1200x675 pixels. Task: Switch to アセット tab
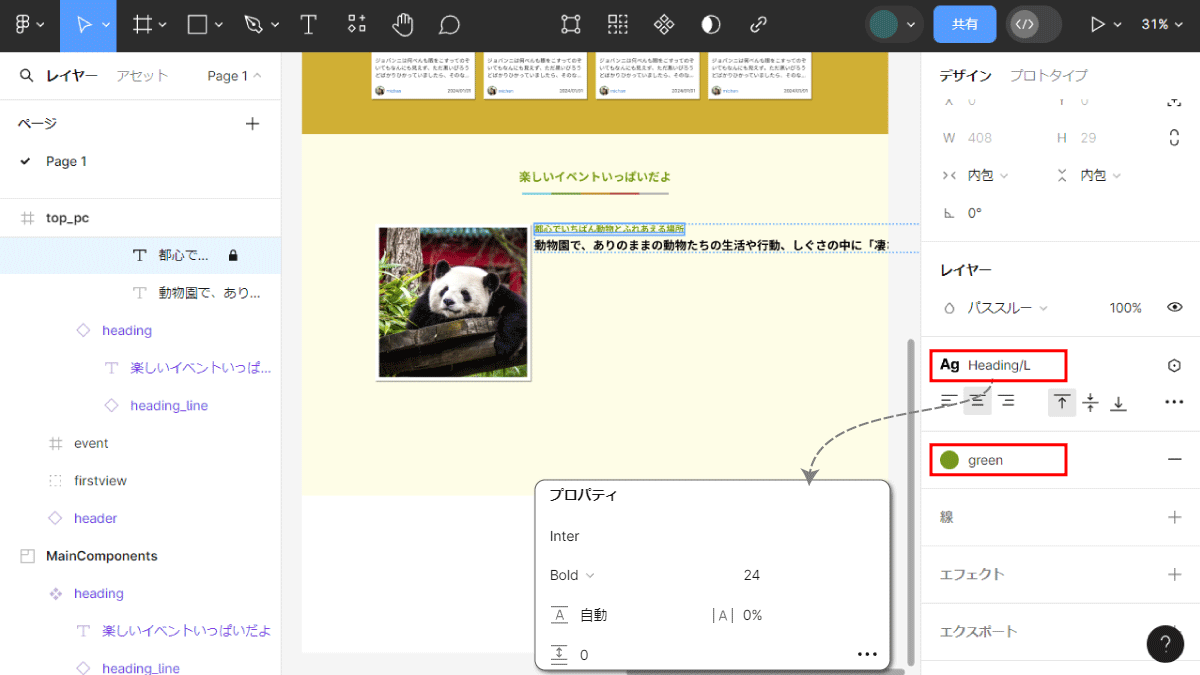click(x=142, y=76)
